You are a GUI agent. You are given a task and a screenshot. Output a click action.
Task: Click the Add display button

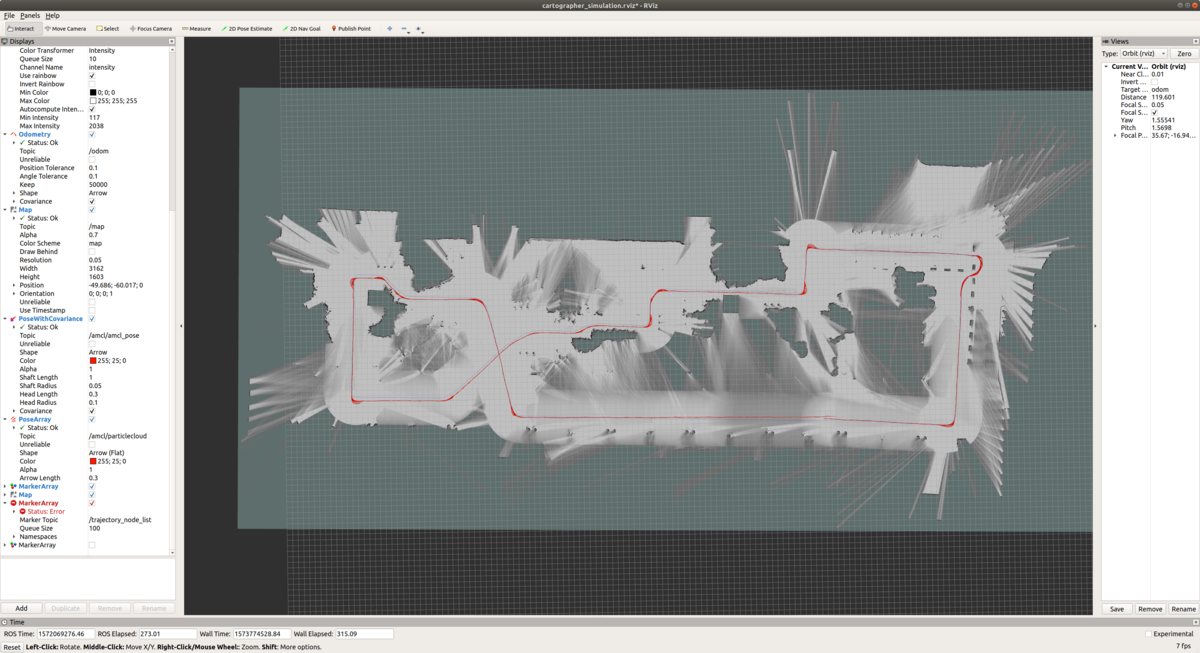coord(21,608)
